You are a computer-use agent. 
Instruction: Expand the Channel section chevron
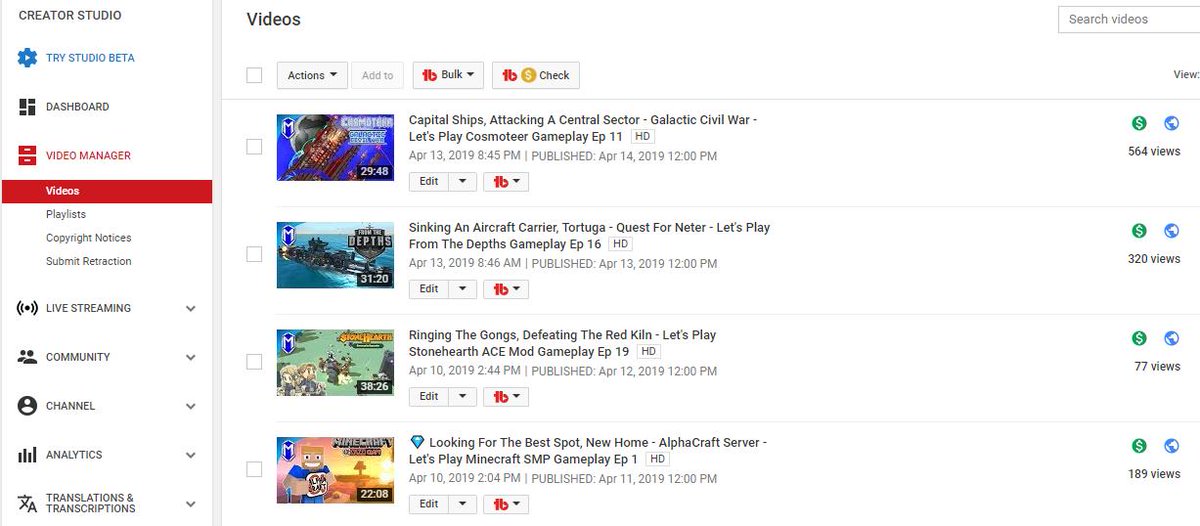coord(191,407)
